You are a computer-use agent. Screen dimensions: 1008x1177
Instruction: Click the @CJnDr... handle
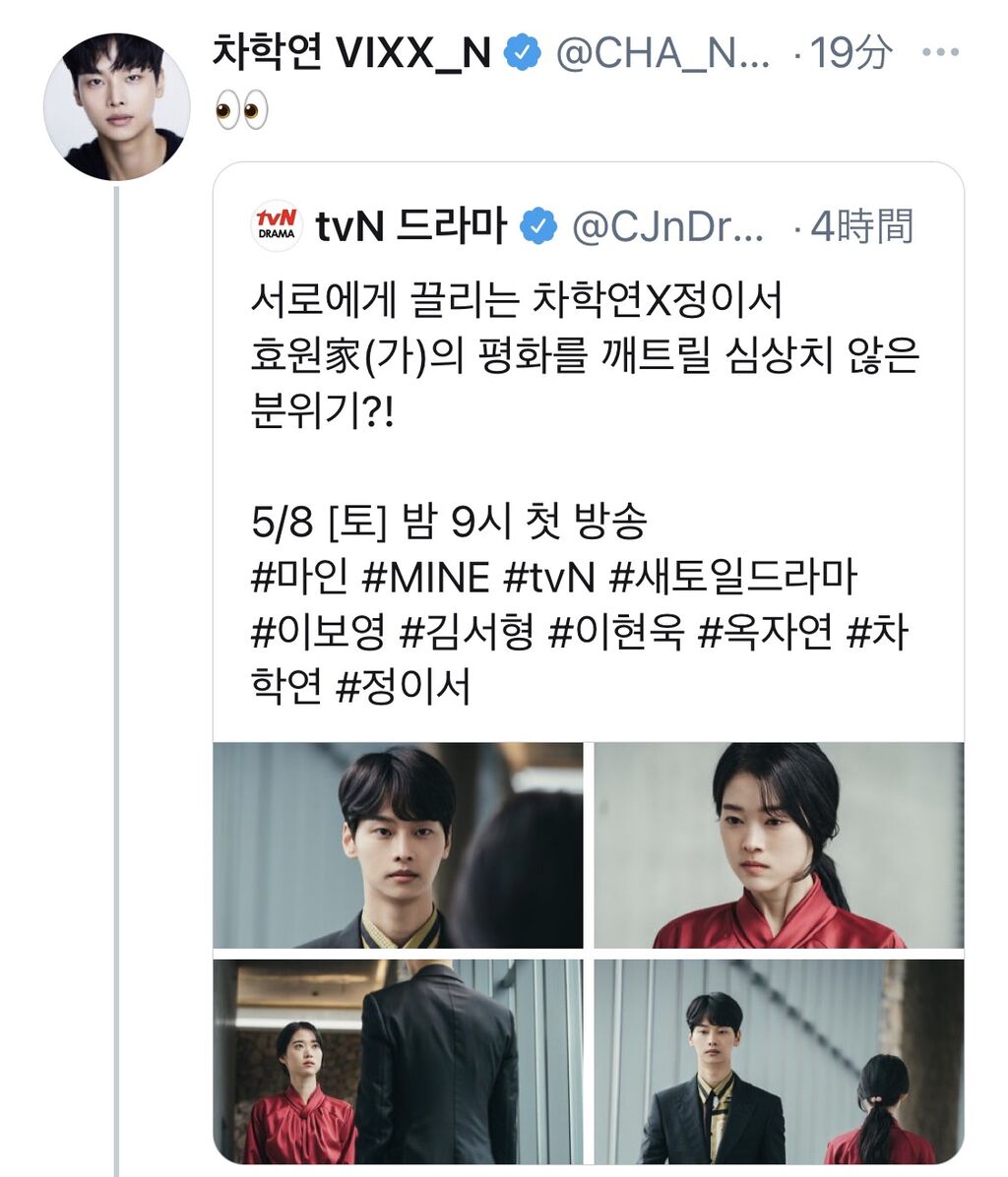coord(668,226)
